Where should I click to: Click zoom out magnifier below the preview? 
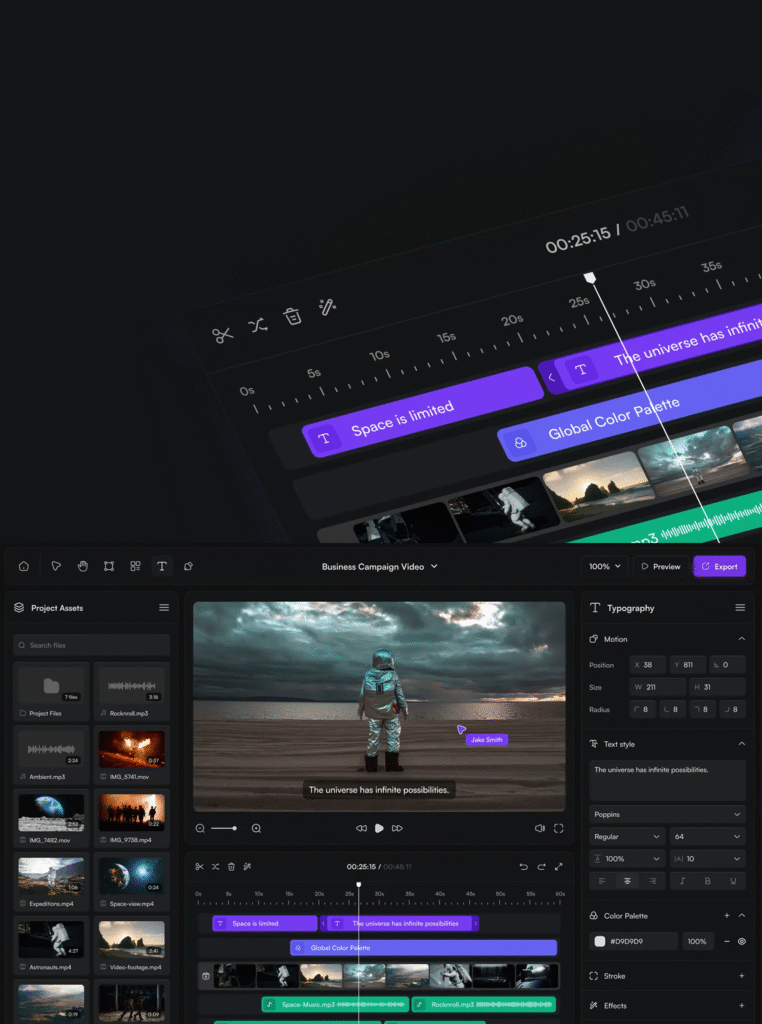click(x=200, y=828)
